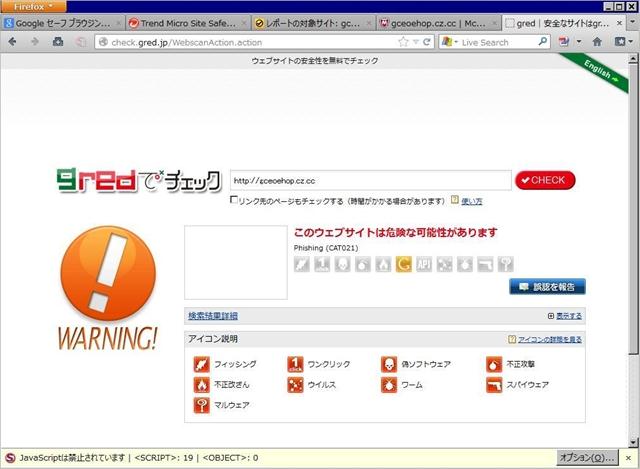Open the Firefox application menu button
This screenshot has height=469, width=640.
coord(33,7)
